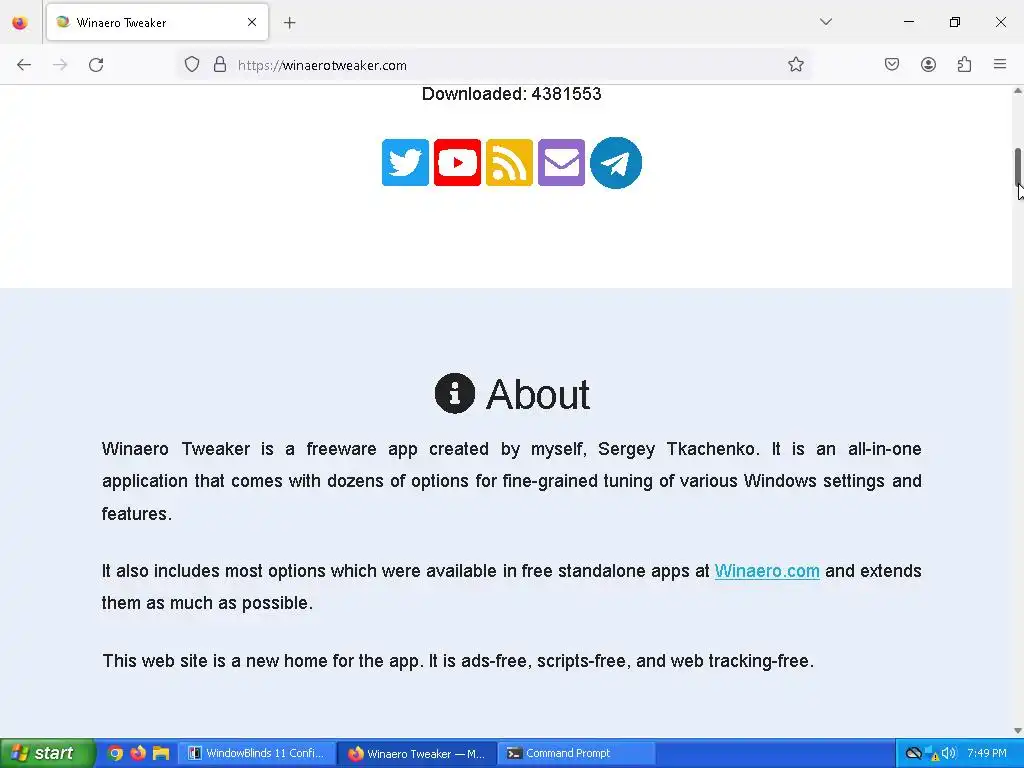1024x768 pixels.
Task: Click the scrollbar up arrow
Action: point(1017,91)
